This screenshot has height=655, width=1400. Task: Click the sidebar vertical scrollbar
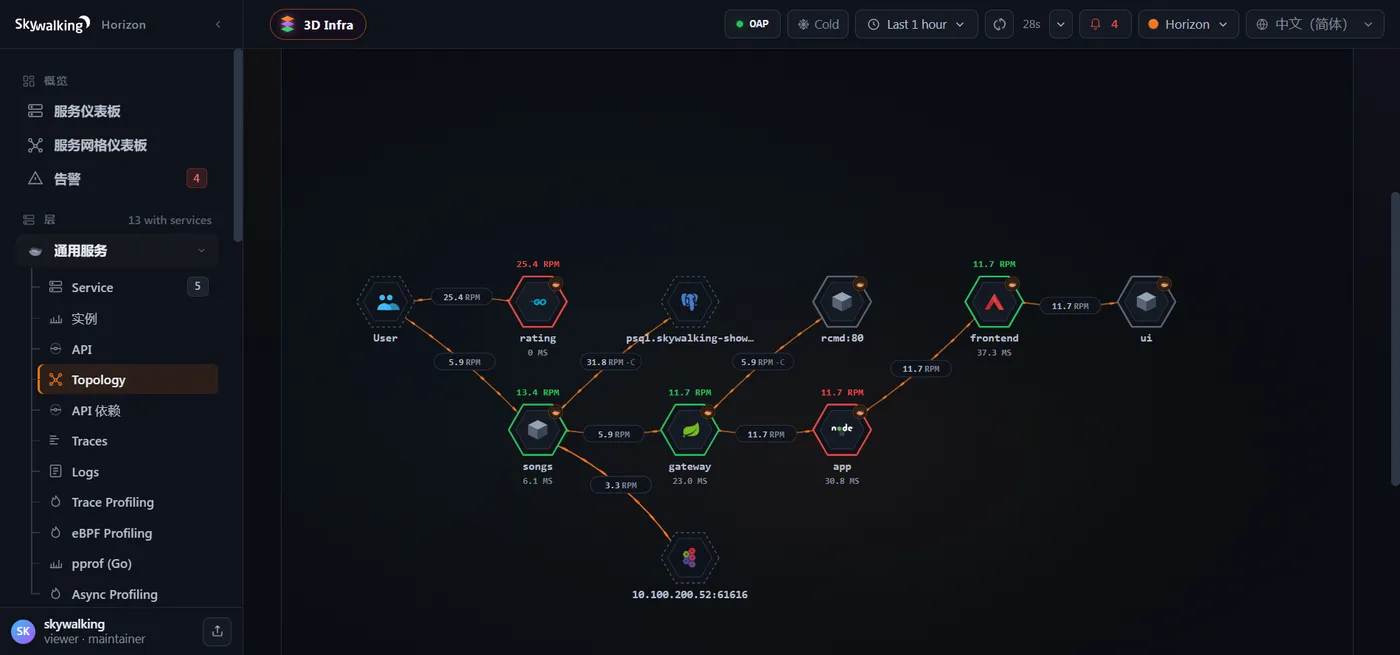(x=238, y=145)
